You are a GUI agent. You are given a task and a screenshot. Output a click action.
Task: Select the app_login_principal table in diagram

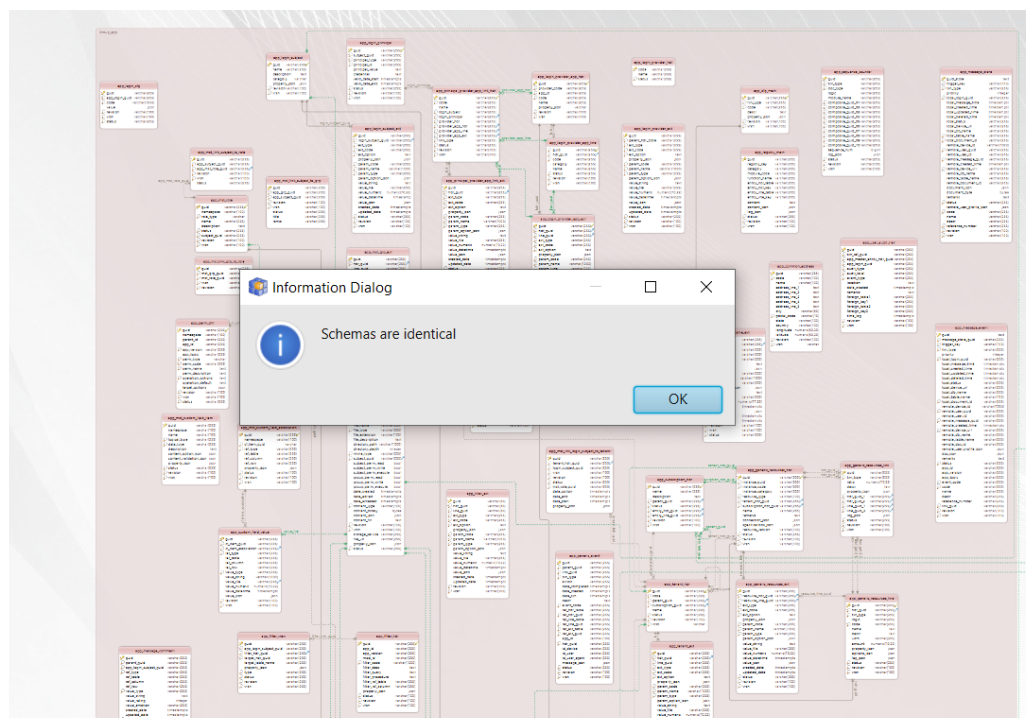[376, 72]
